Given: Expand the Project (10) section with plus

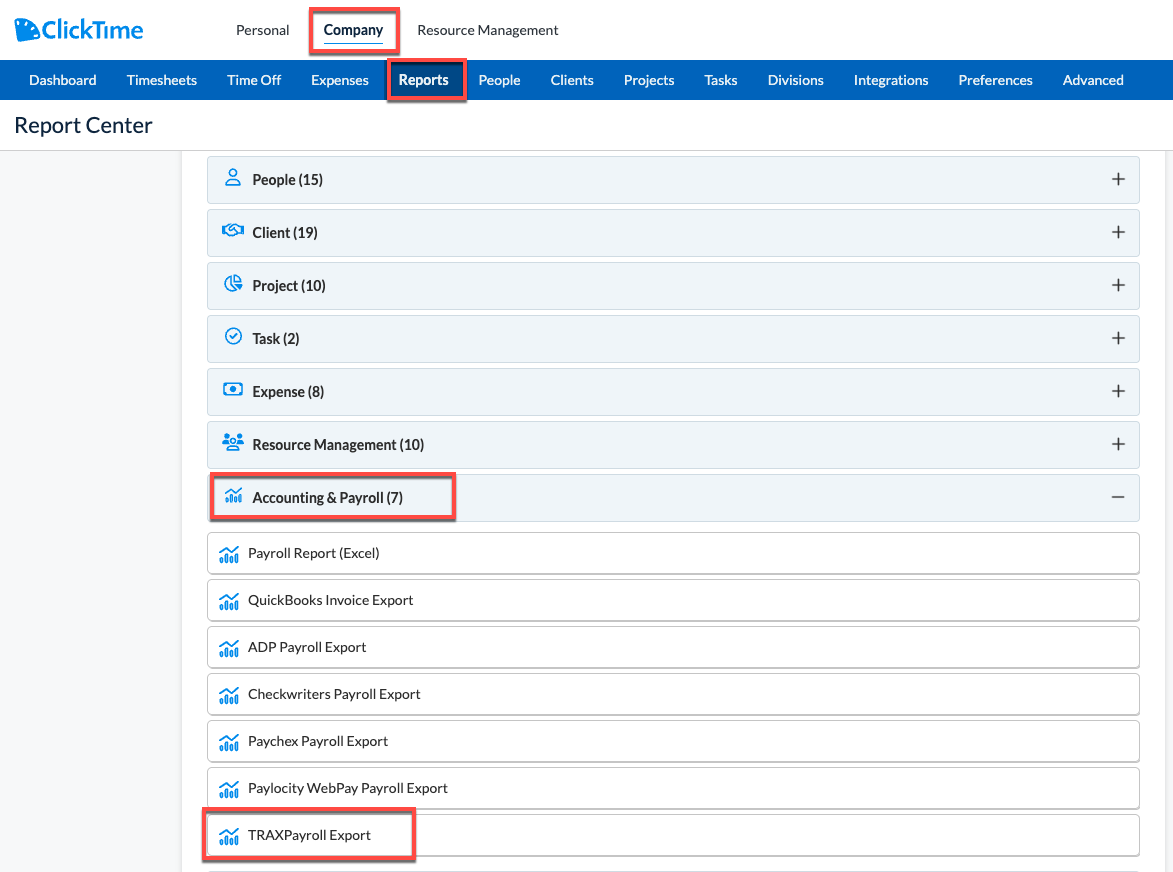Looking at the screenshot, I should point(1118,286).
